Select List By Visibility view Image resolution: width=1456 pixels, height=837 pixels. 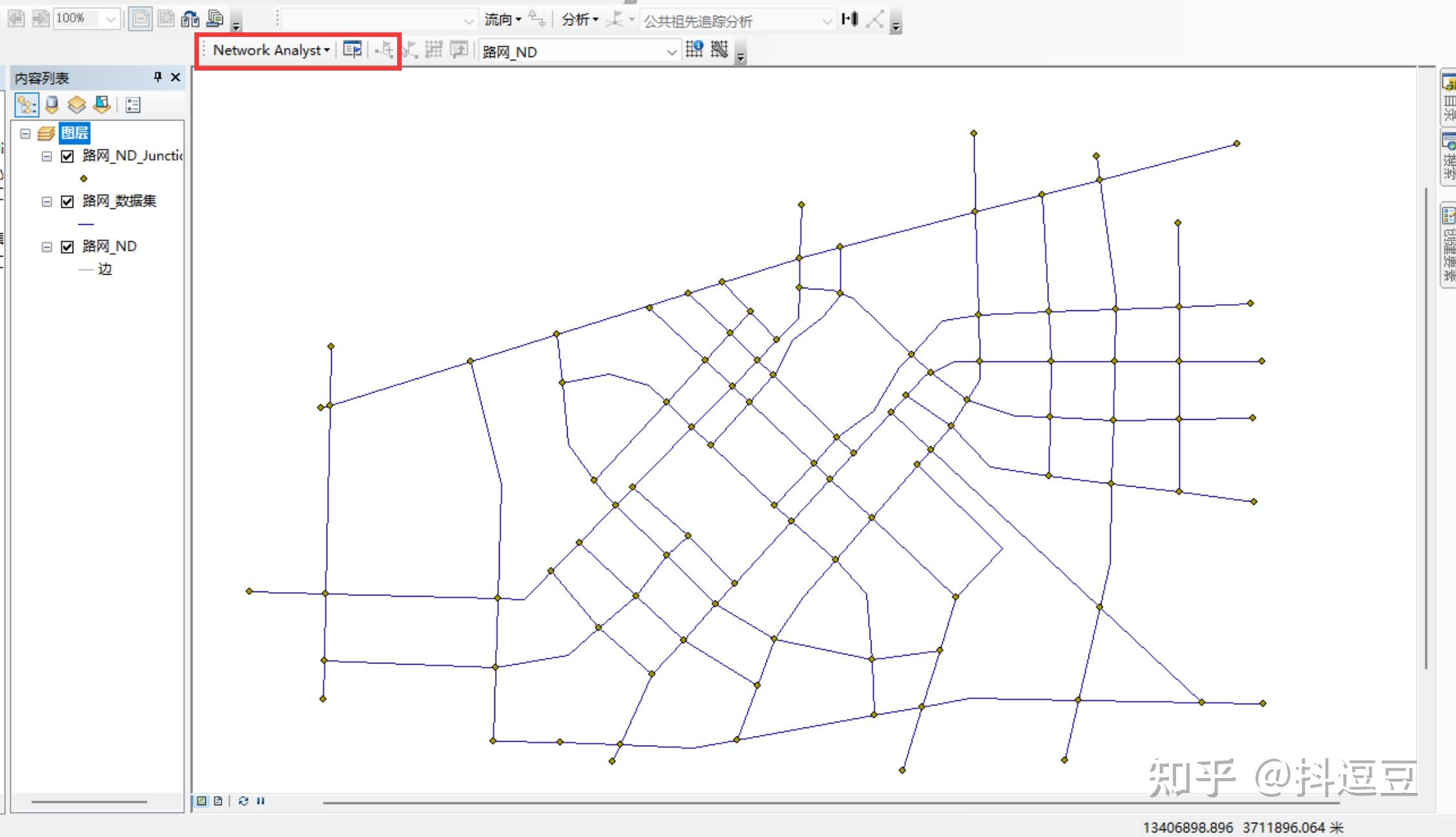pyautogui.click(x=76, y=105)
